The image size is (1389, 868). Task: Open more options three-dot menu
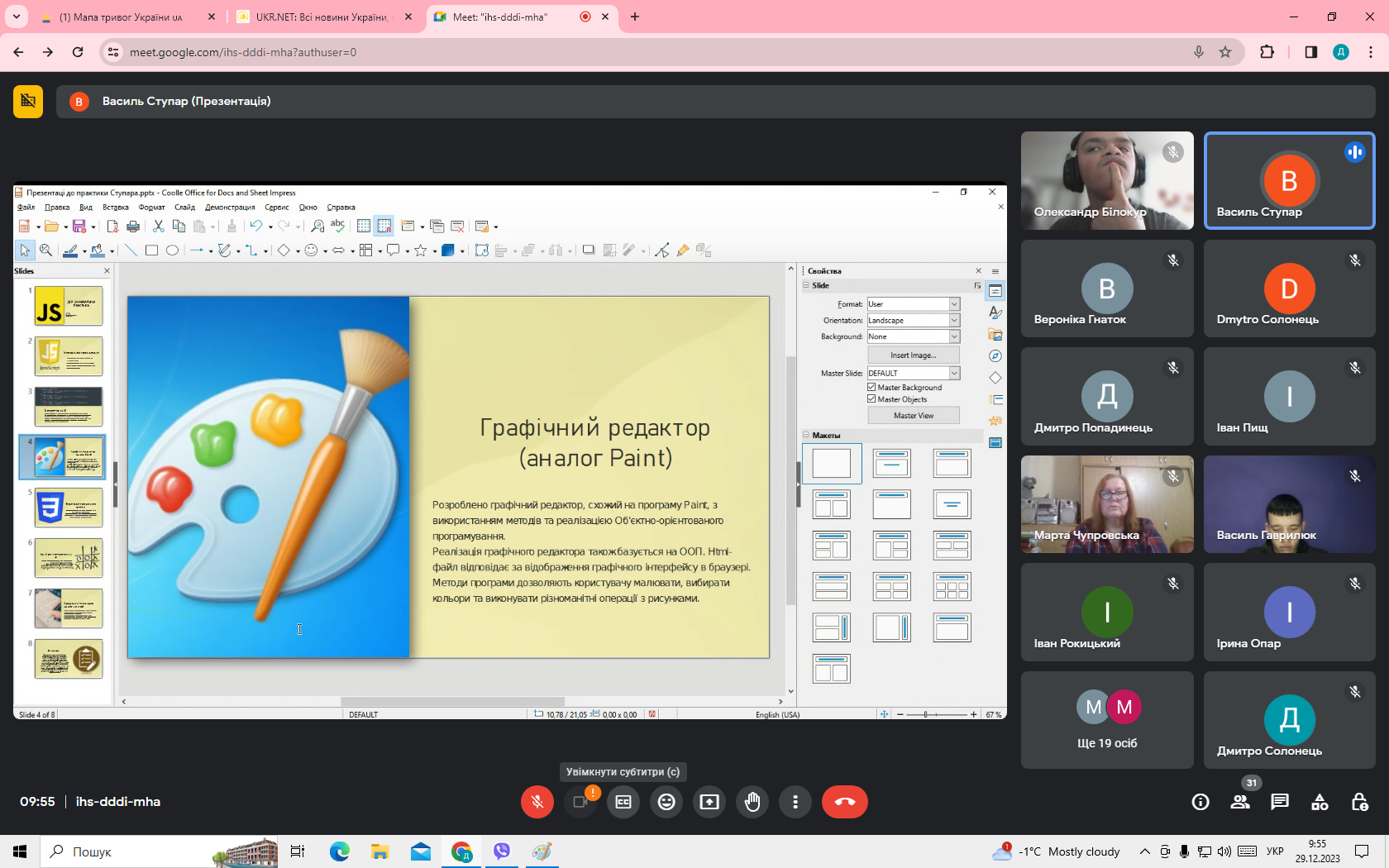795,802
